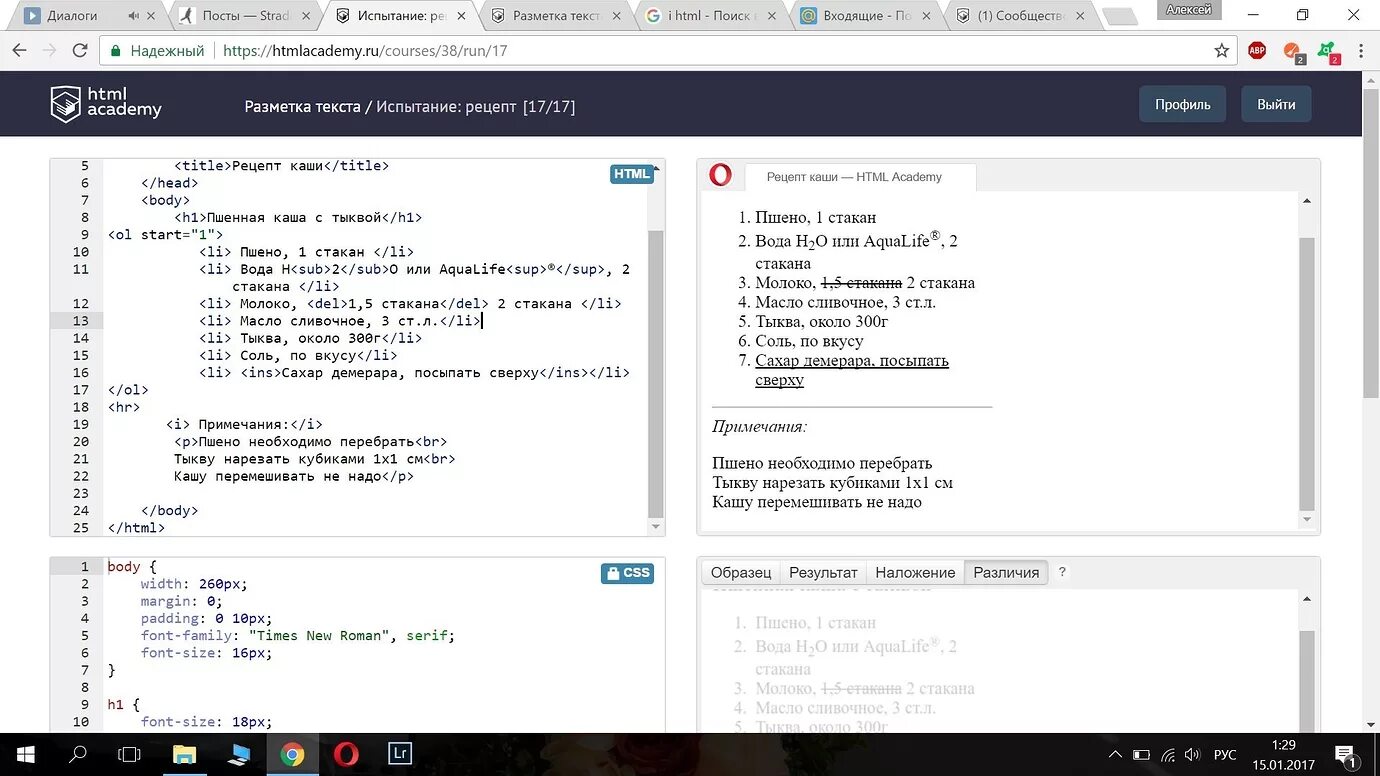Click the HTML Academy logo
Image resolution: width=1380 pixels, height=776 pixels.
tap(106, 103)
